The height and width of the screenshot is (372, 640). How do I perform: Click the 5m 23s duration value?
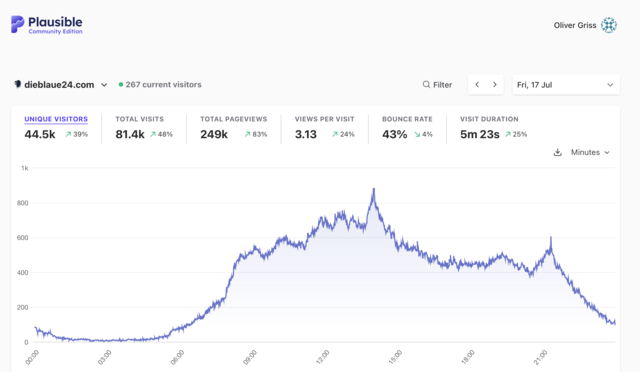(x=480, y=134)
